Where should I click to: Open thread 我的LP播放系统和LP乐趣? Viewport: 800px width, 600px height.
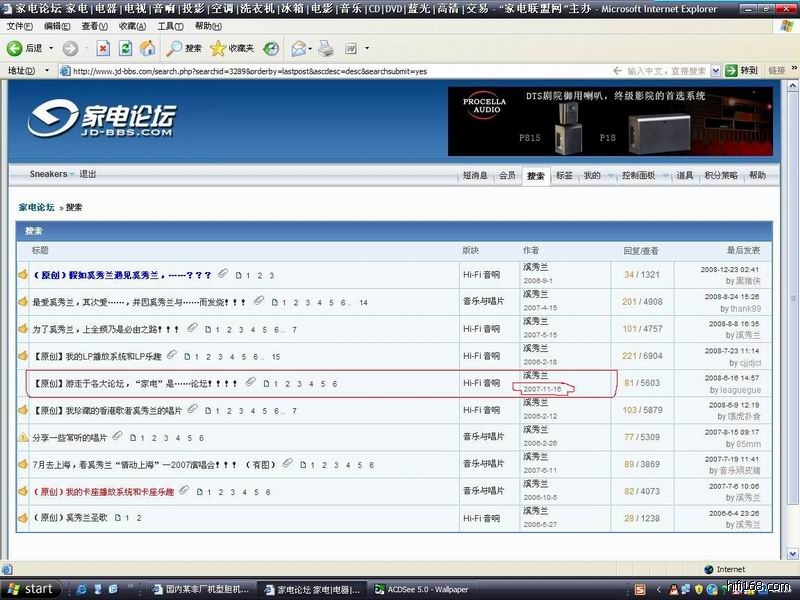coord(112,356)
